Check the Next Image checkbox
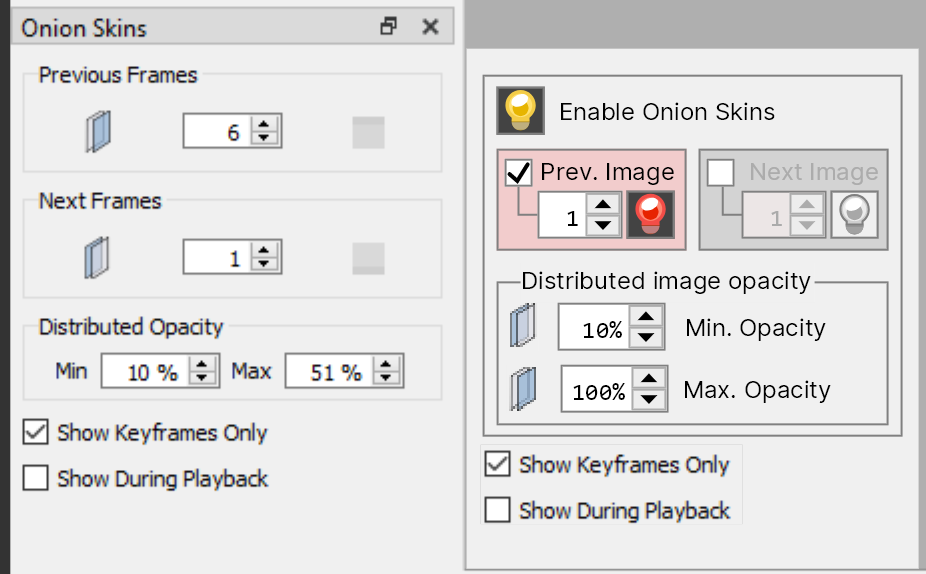Image resolution: width=926 pixels, height=574 pixels. pos(720,172)
